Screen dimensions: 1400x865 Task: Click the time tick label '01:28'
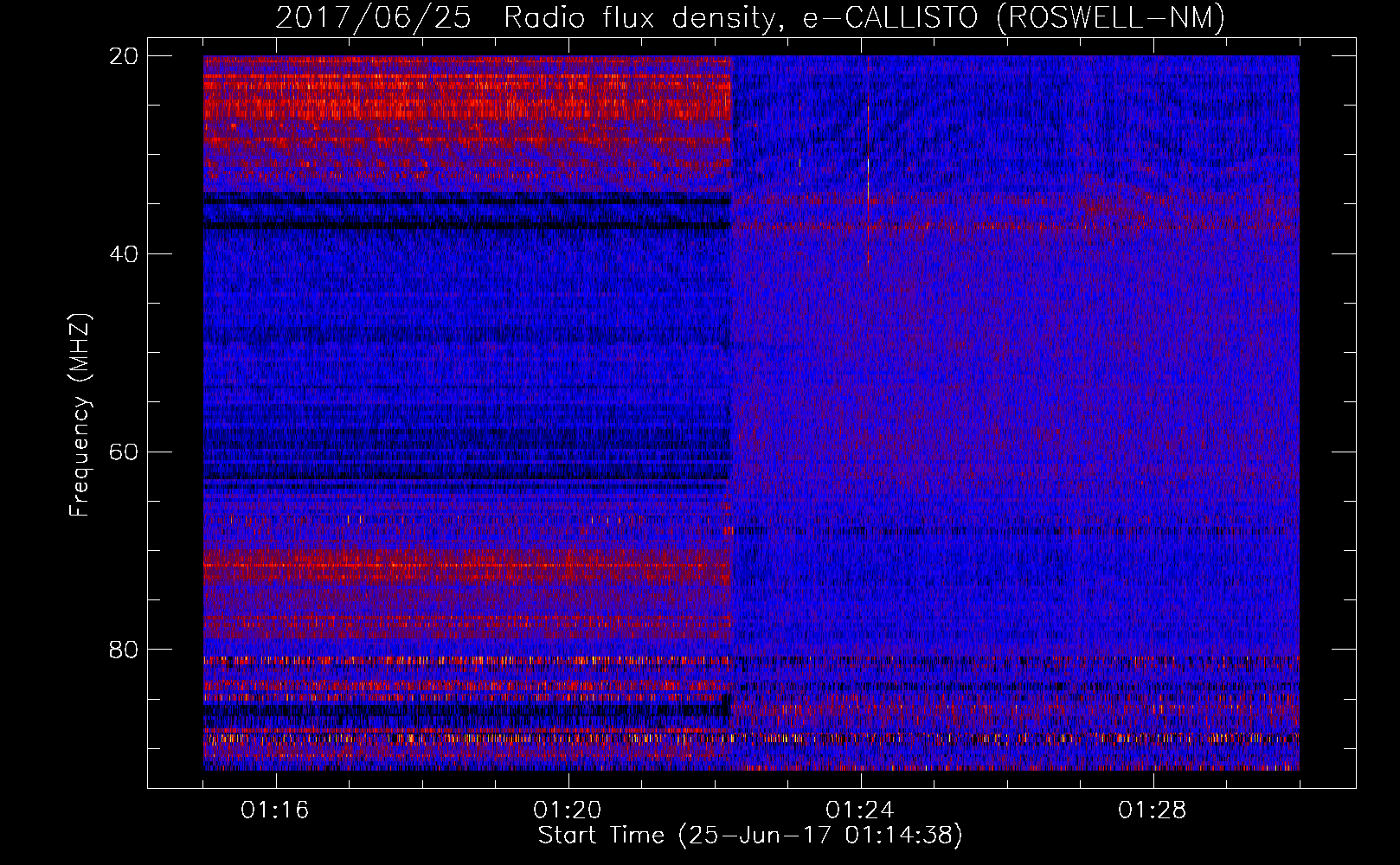tap(1153, 811)
